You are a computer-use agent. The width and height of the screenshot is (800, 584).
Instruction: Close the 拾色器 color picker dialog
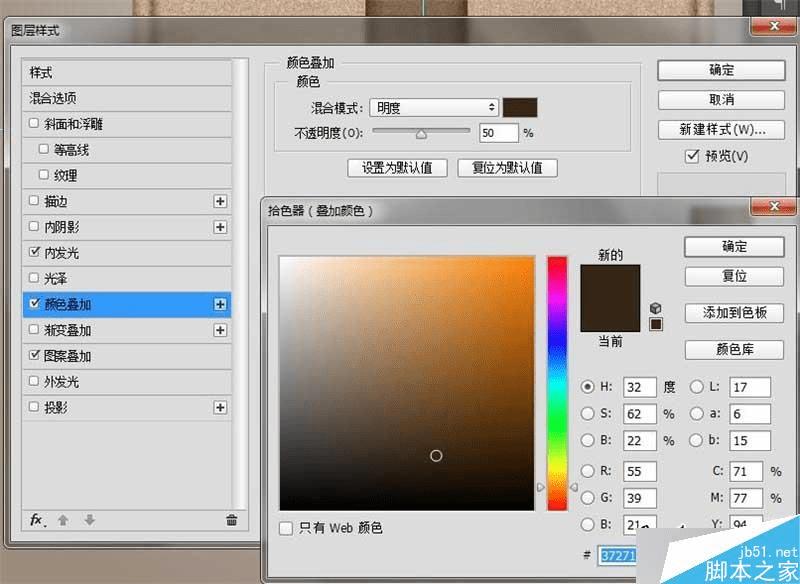click(773, 207)
